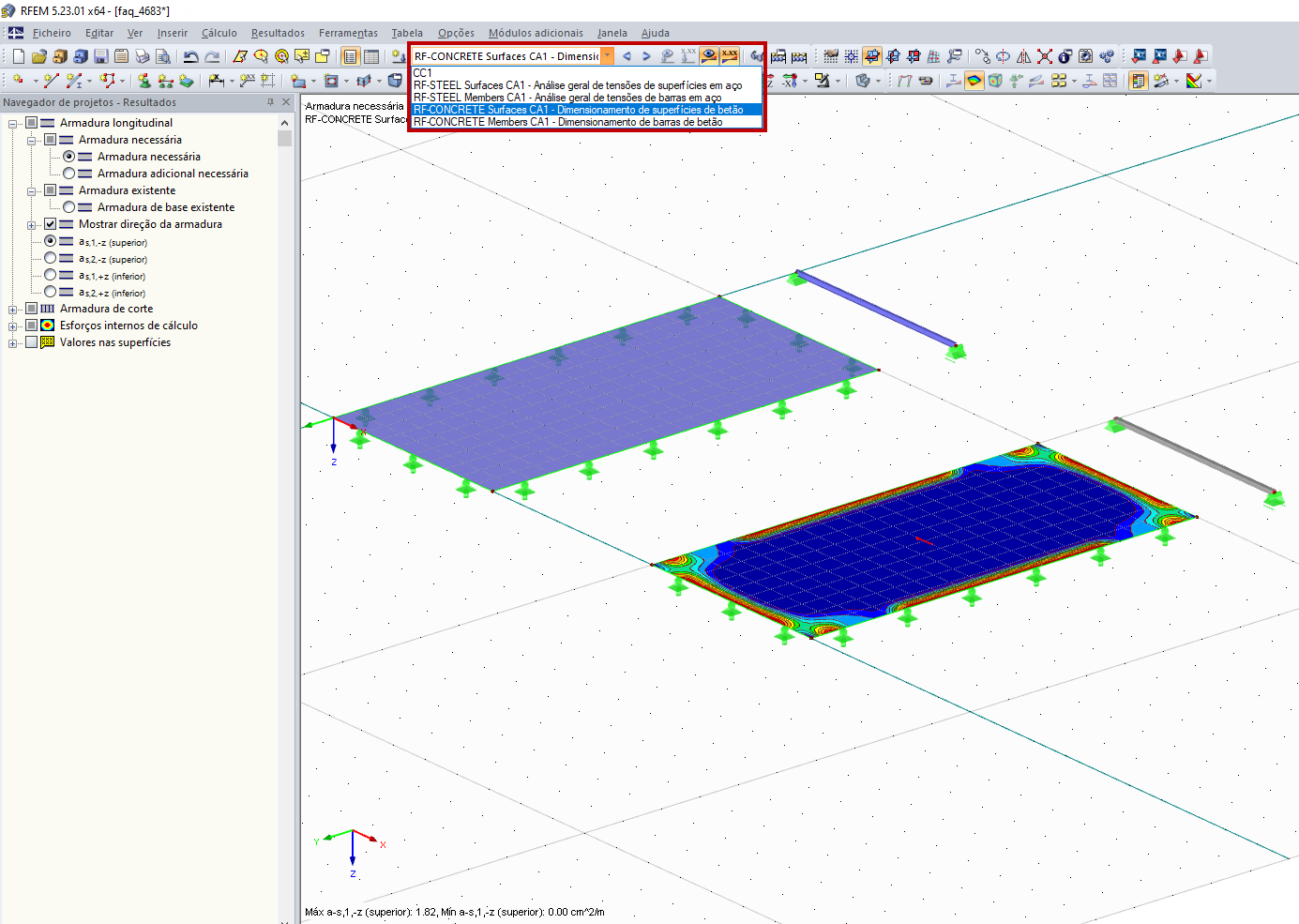Open the Ajuda menu
Viewport: 1299px width, 924px height.
[656, 33]
